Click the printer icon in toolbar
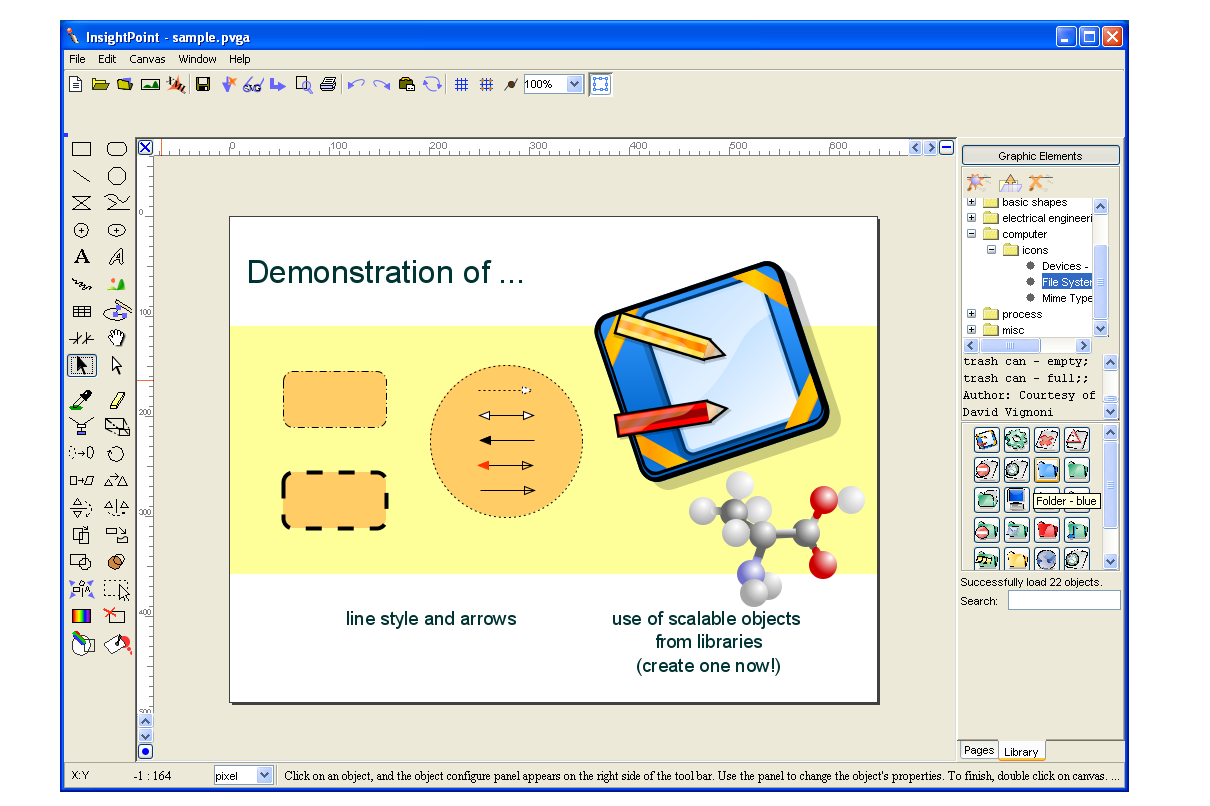Screen dimensions: 1210x806 [328, 85]
